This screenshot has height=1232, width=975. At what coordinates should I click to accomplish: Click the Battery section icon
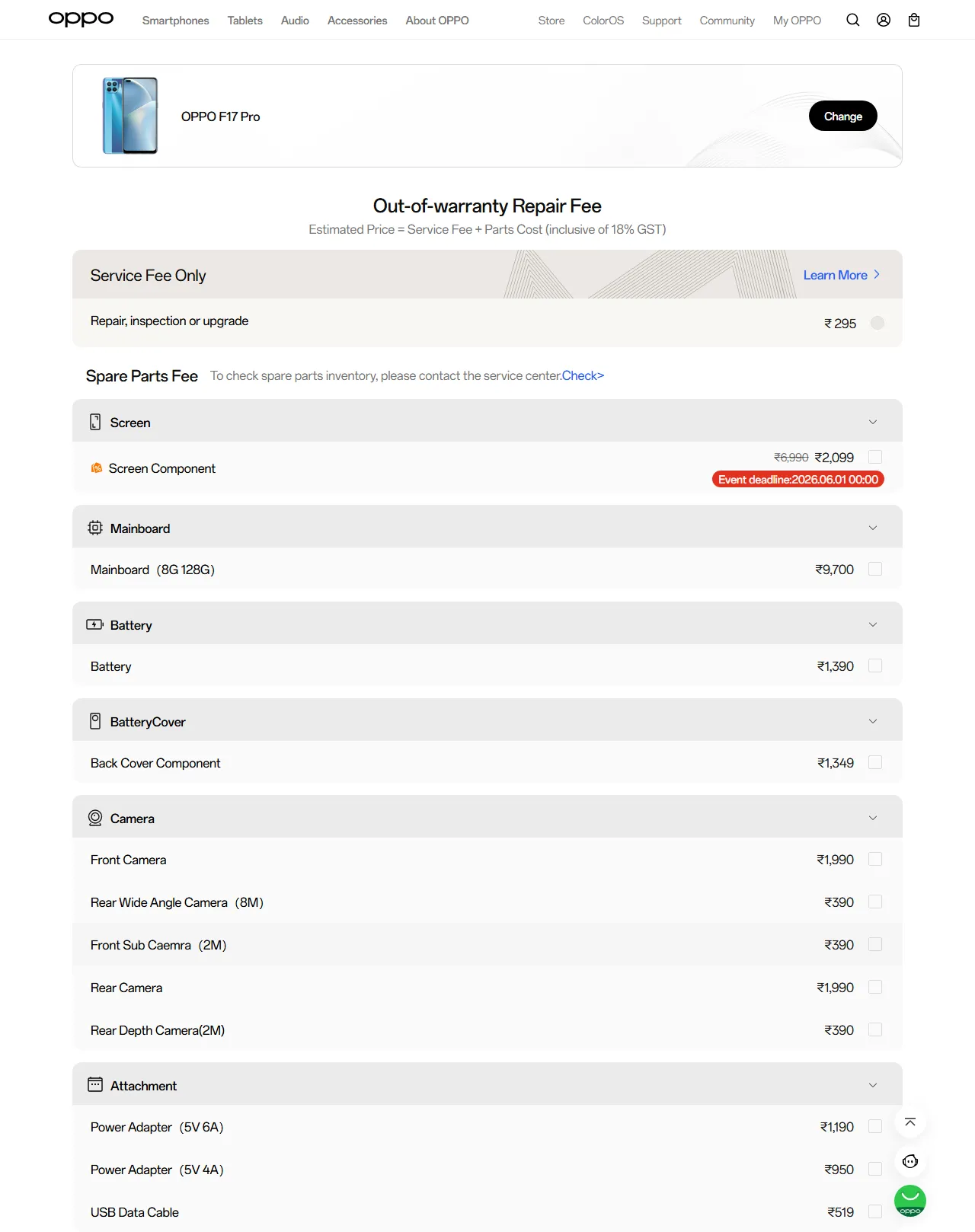click(95, 624)
